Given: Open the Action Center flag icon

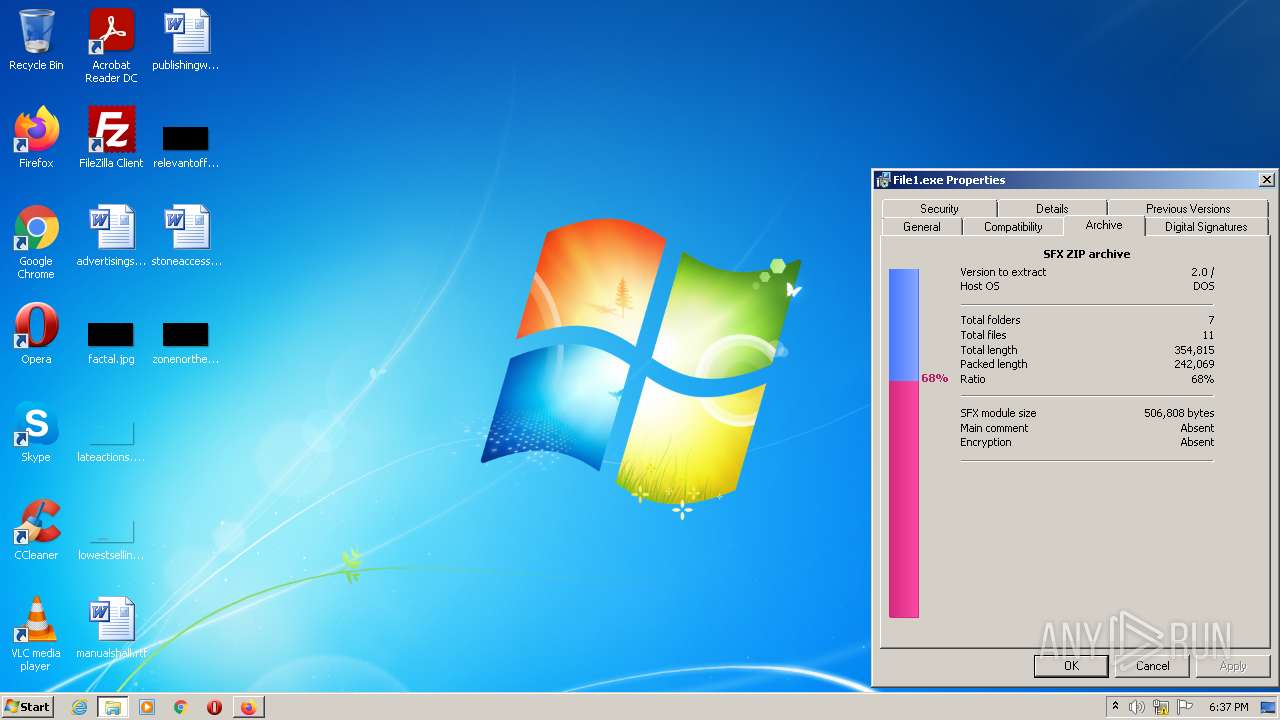Looking at the screenshot, I should tap(1183, 707).
